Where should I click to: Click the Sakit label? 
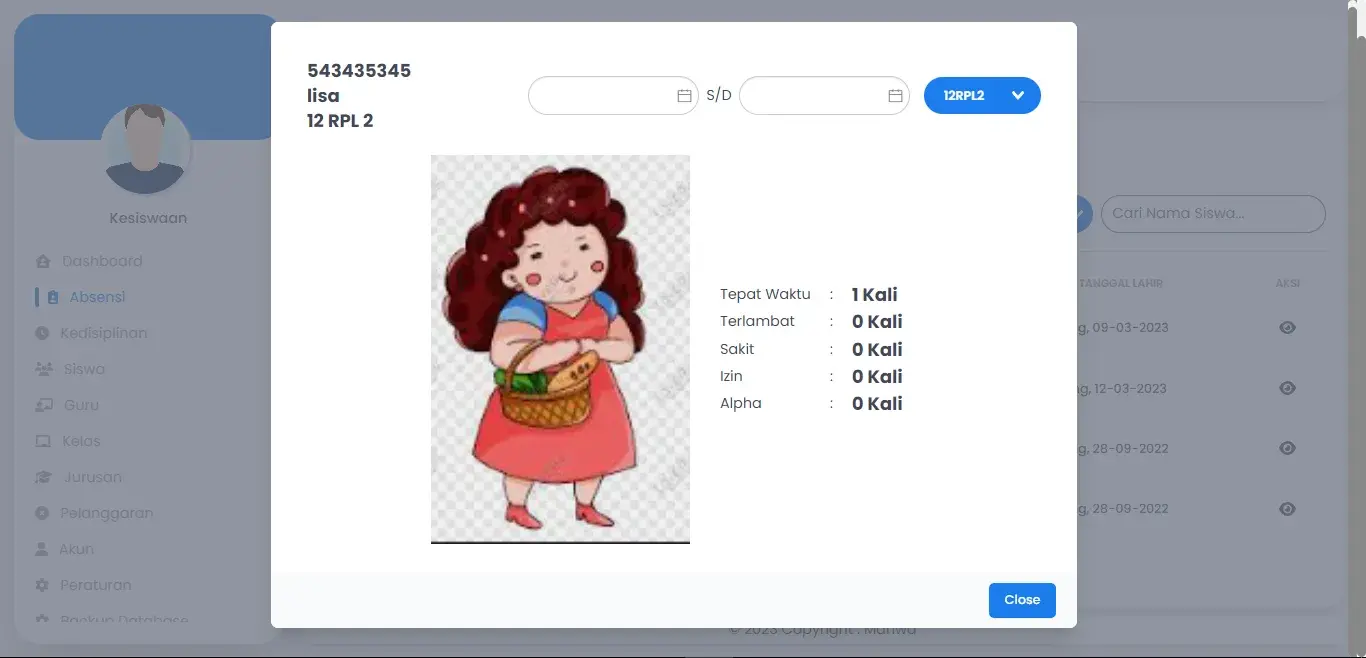pos(737,349)
